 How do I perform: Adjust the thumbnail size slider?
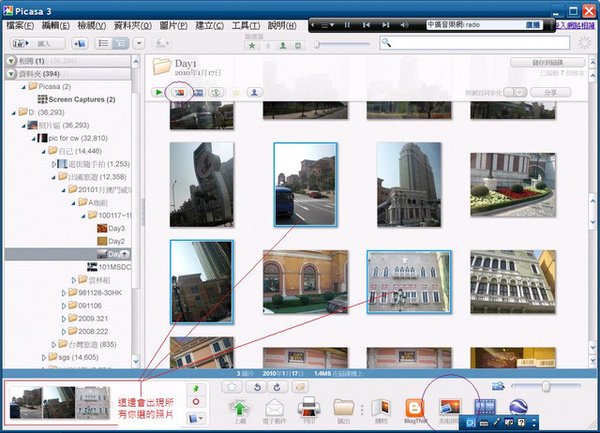[546, 386]
